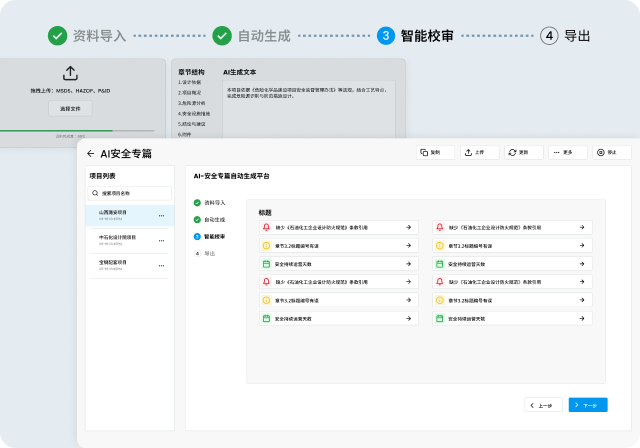Click the red bell icon in the left column's fourth card

pos(267,282)
